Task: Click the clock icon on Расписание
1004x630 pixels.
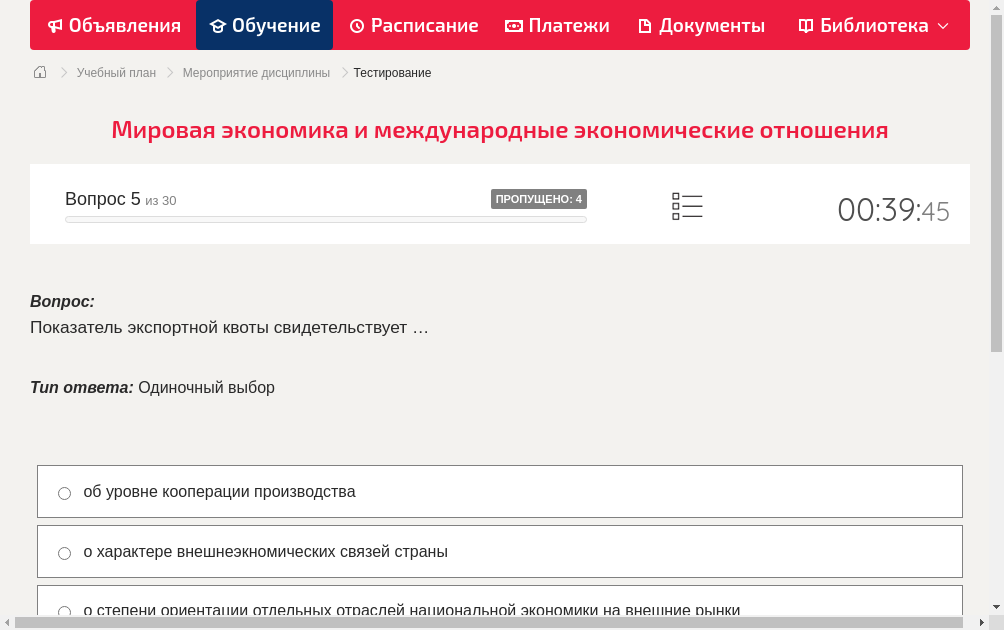Action: click(357, 25)
